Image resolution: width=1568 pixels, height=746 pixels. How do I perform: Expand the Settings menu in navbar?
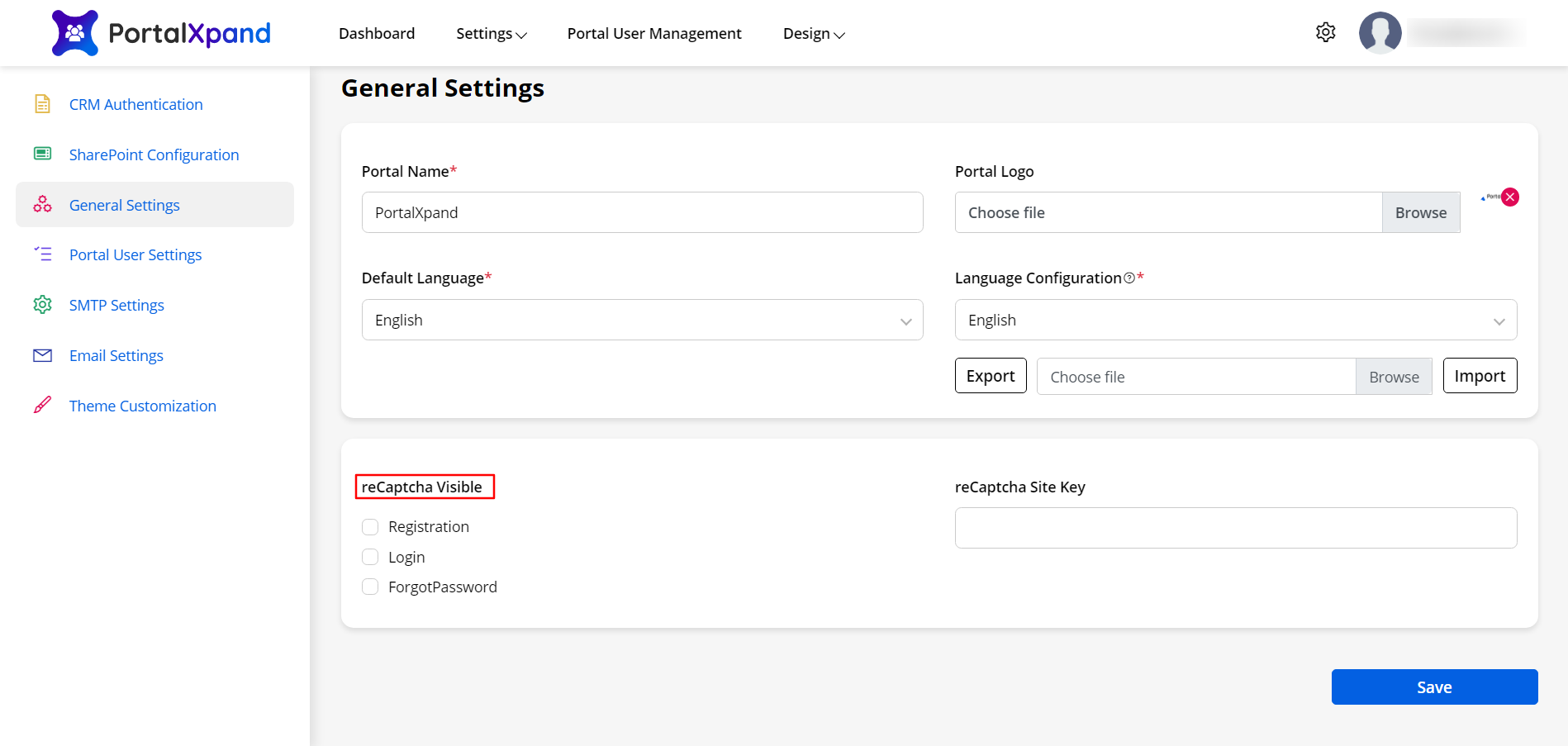pyautogui.click(x=491, y=34)
